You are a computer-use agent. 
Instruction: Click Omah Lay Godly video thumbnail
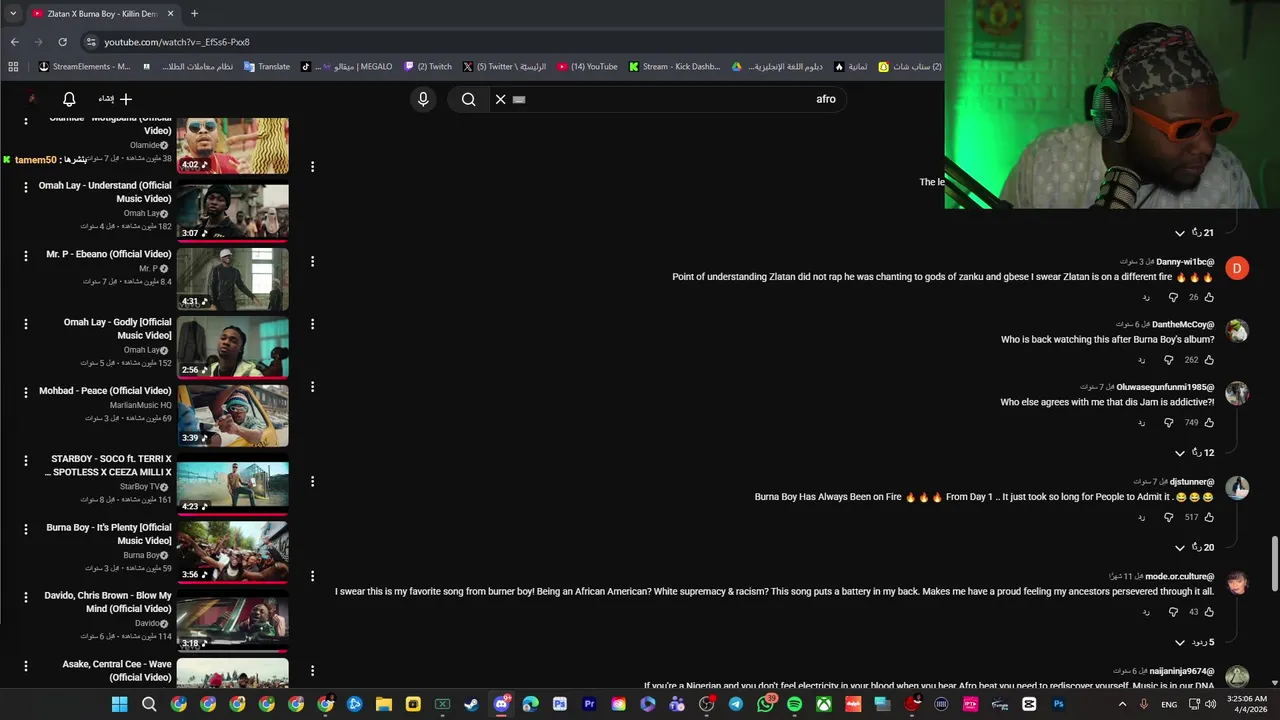click(x=233, y=348)
